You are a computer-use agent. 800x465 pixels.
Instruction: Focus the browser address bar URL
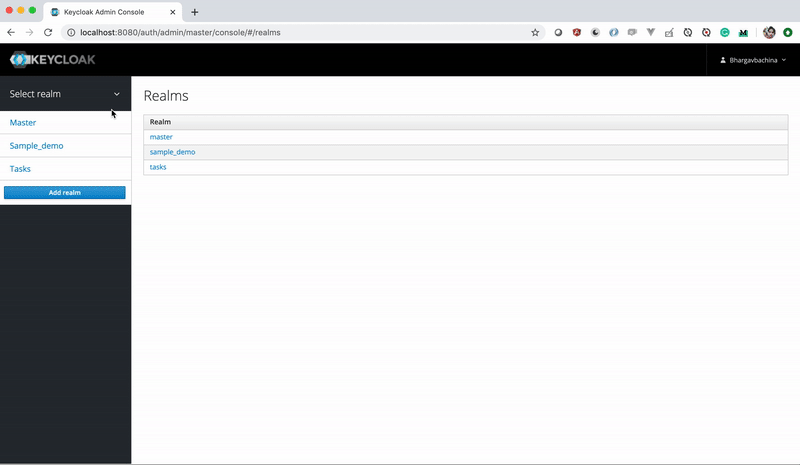pos(181,32)
